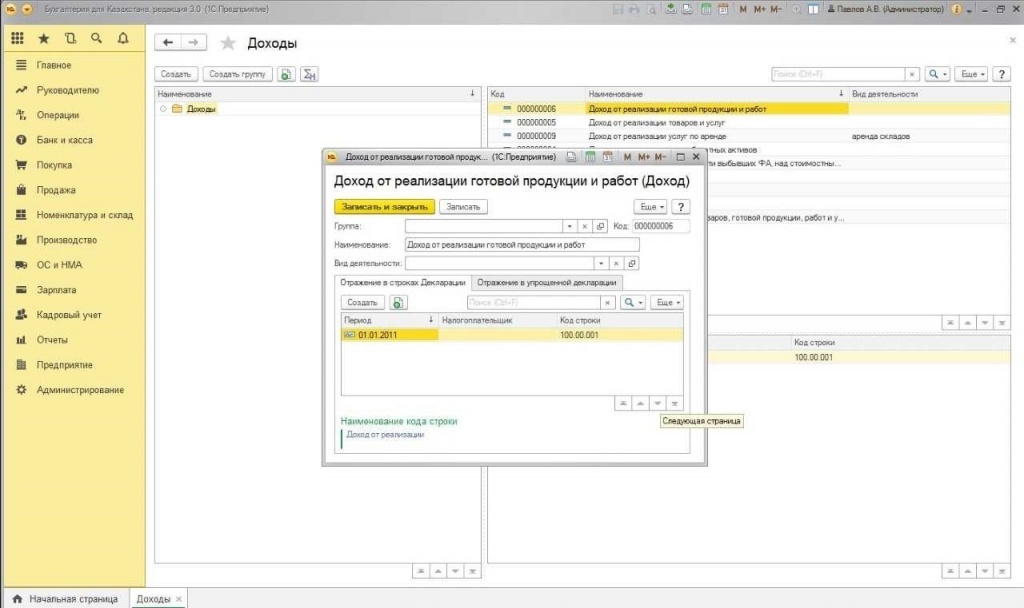This screenshot has height=608, width=1024.
Task: Open the Группа field dropdown arrow
Action: click(569, 227)
